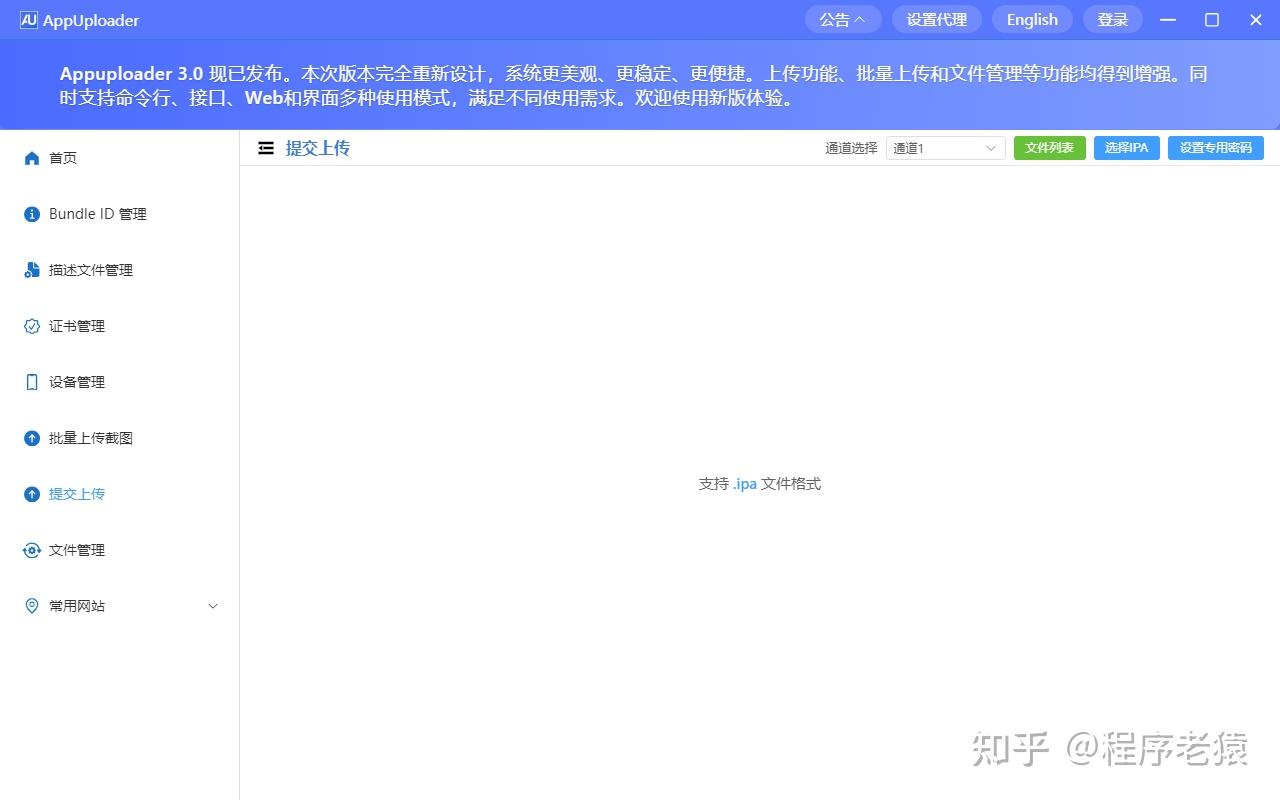Click the certificate badge icon beside 证书管理
The width and height of the screenshot is (1280, 800).
32,326
